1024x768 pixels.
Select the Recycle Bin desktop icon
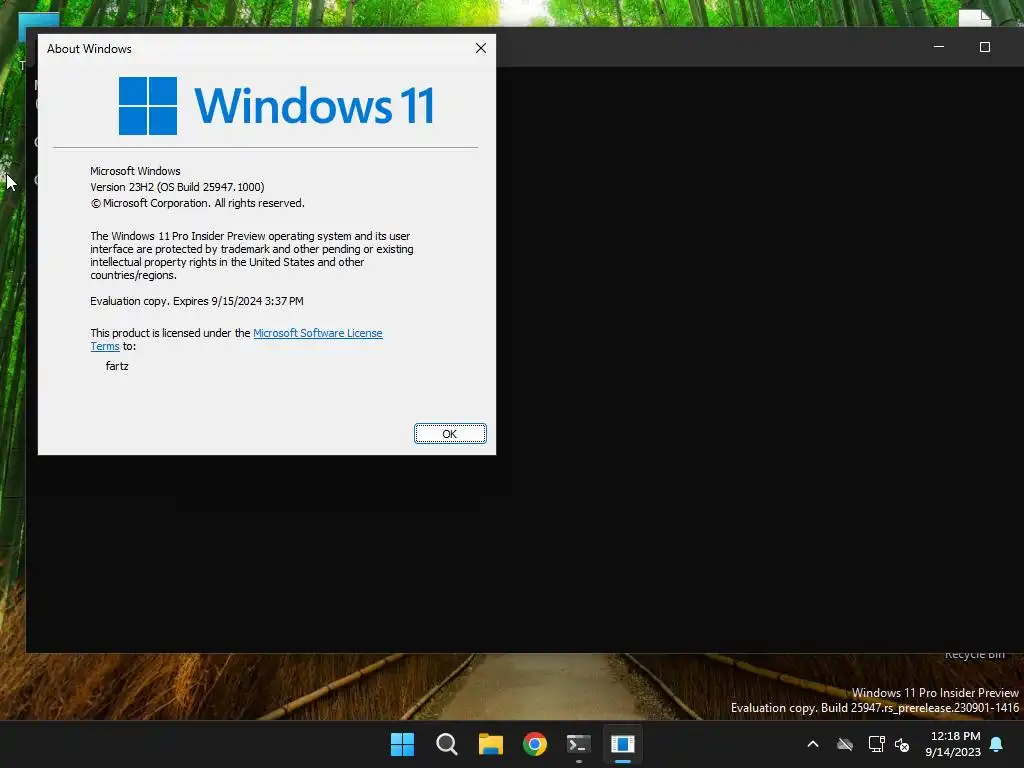(975, 654)
